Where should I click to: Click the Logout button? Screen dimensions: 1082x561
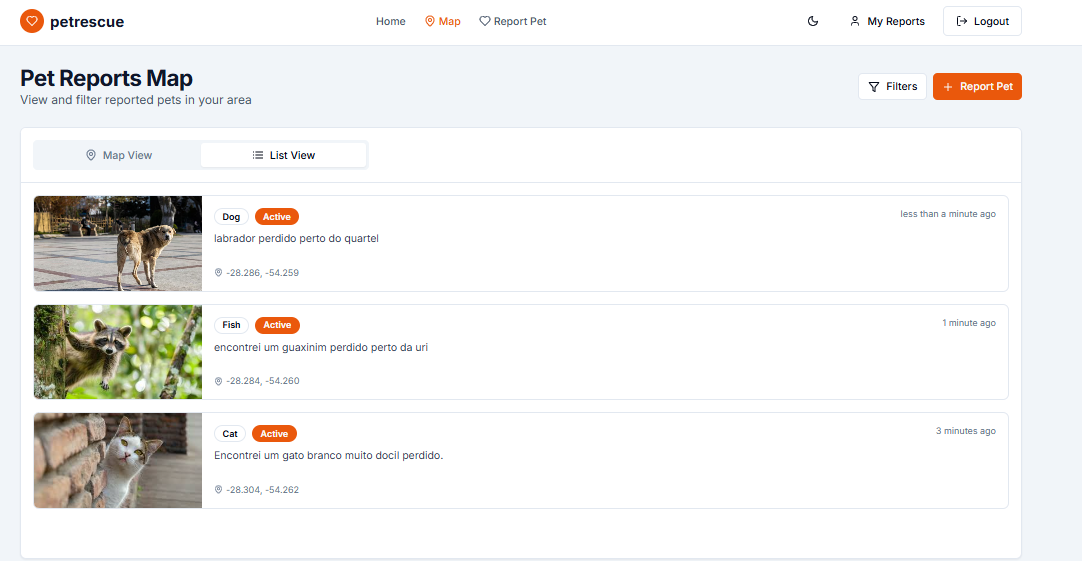pos(981,21)
